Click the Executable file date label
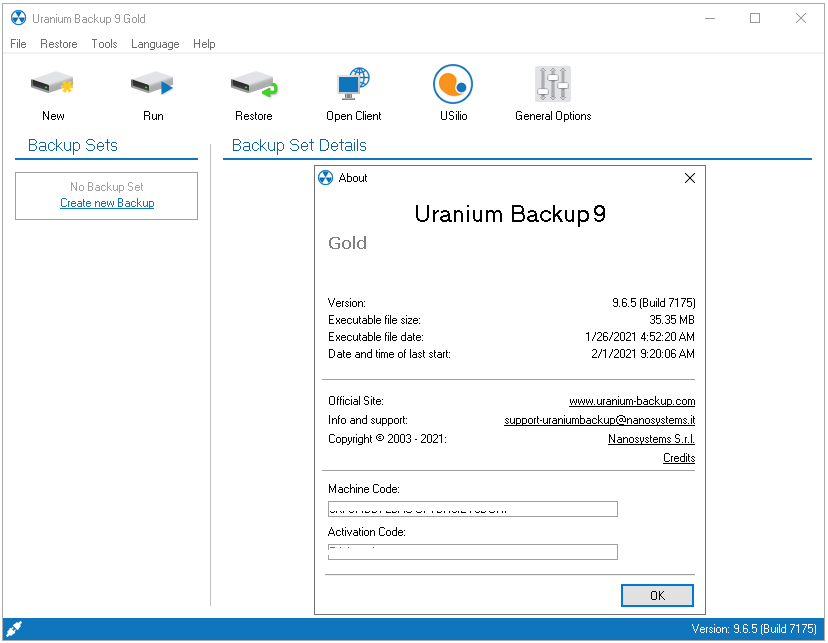828x643 pixels. point(375,337)
